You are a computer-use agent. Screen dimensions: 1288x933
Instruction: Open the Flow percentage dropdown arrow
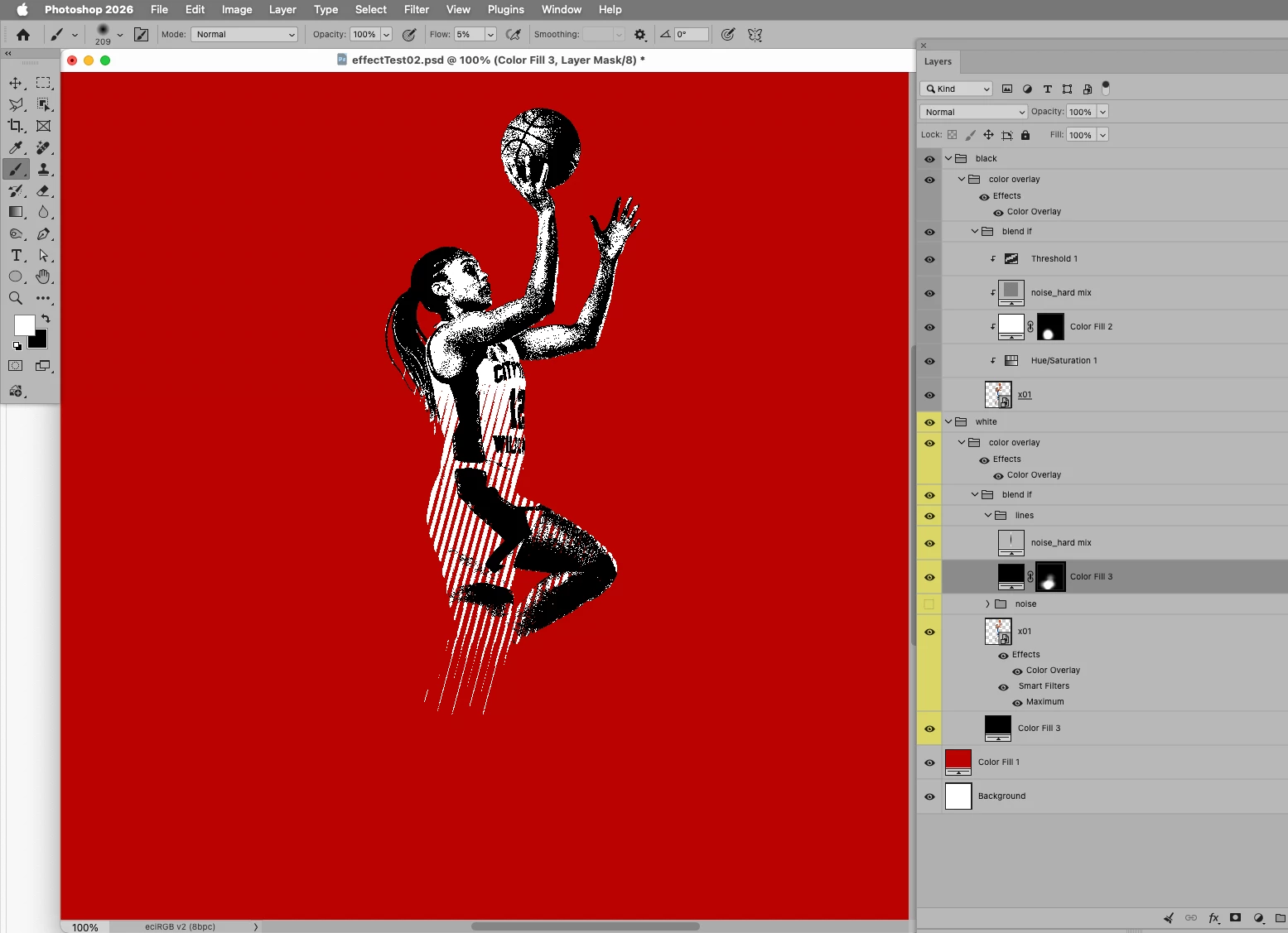[490, 35]
